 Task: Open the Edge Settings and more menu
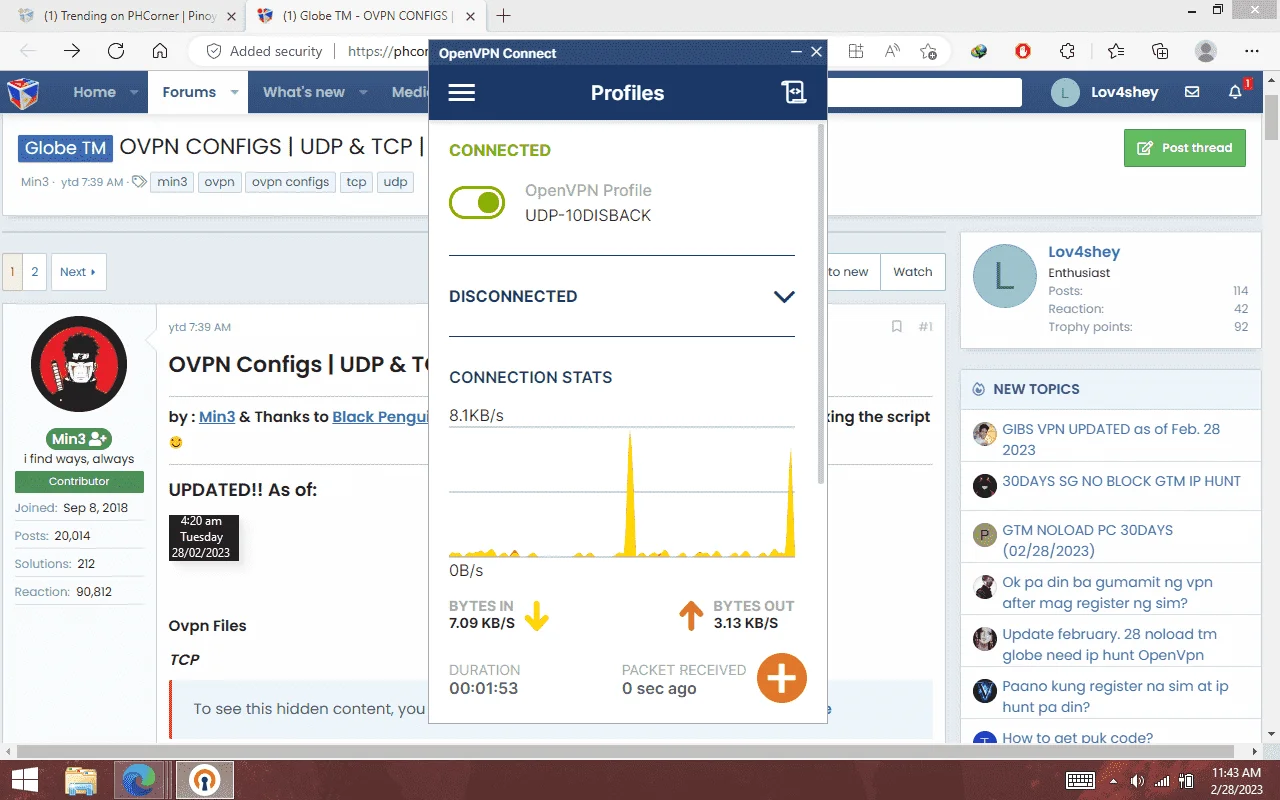coord(1252,51)
